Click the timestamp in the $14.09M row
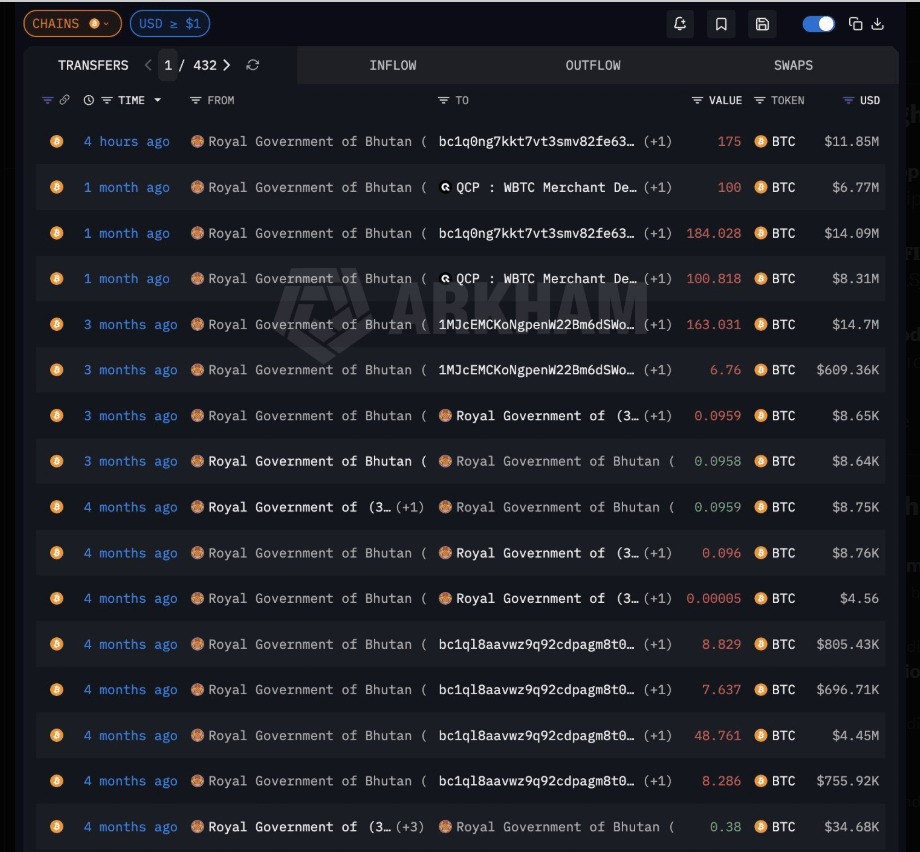This screenshot has width=920, height=852. click(x=127, y=233)
